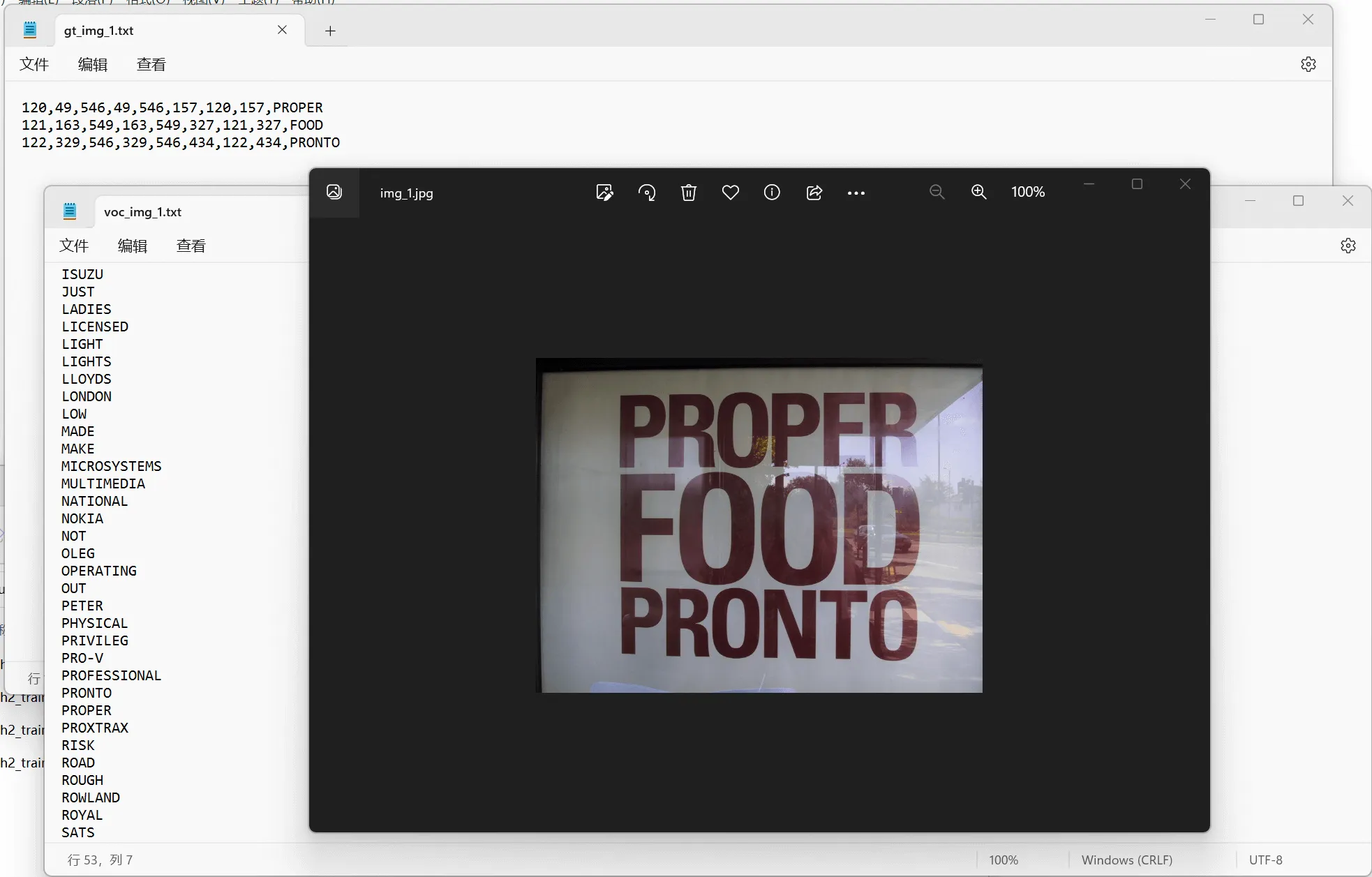
Task: Click the word SATS in vocabulary list
Action: (78, 832)
